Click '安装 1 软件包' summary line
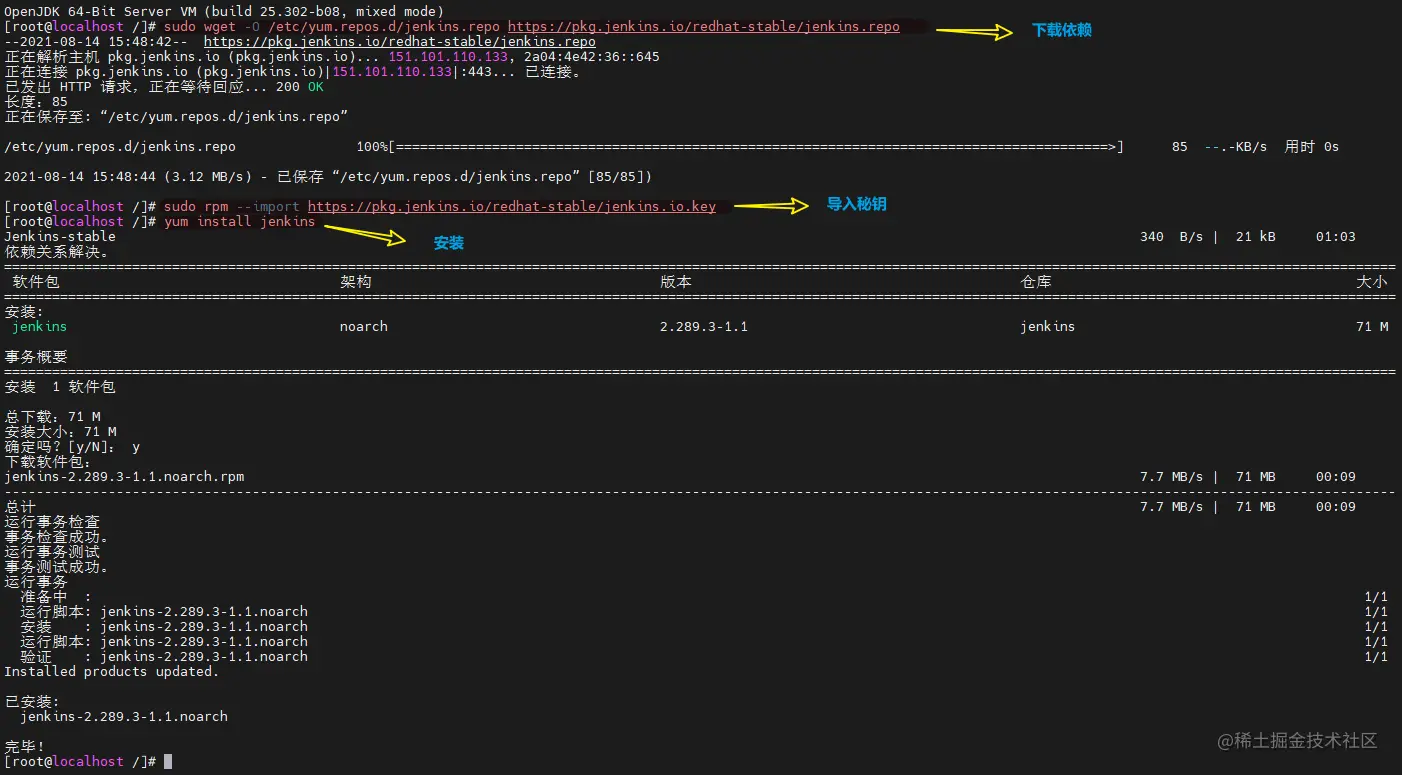This screenshot has height=775, width=1402. coord(60,387)
